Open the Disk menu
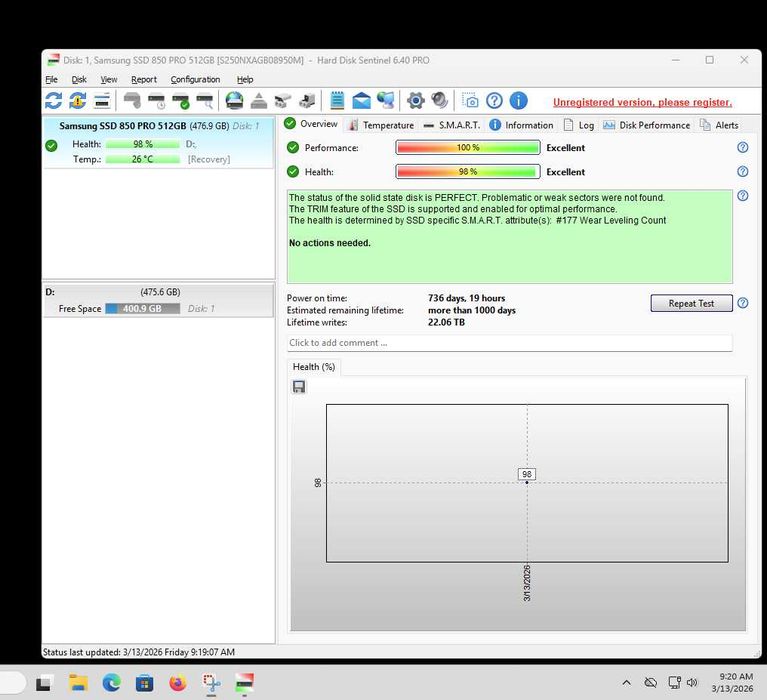767x700 pixels. (79, 79)
